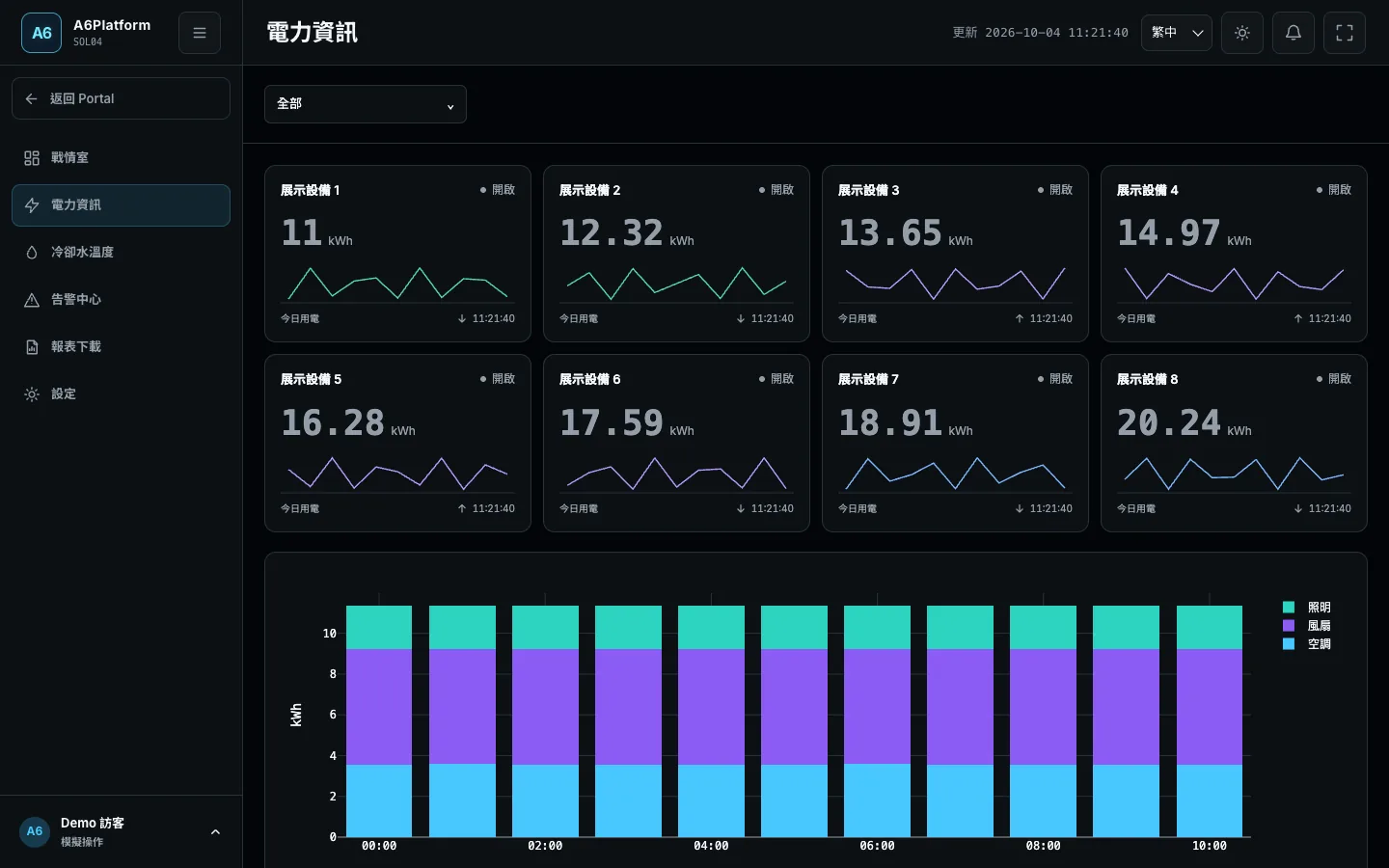This screenshot has width=1389, height=868.
Task: Click the 展示設備 1 sparkline chart
Action: tap(397, 283)
